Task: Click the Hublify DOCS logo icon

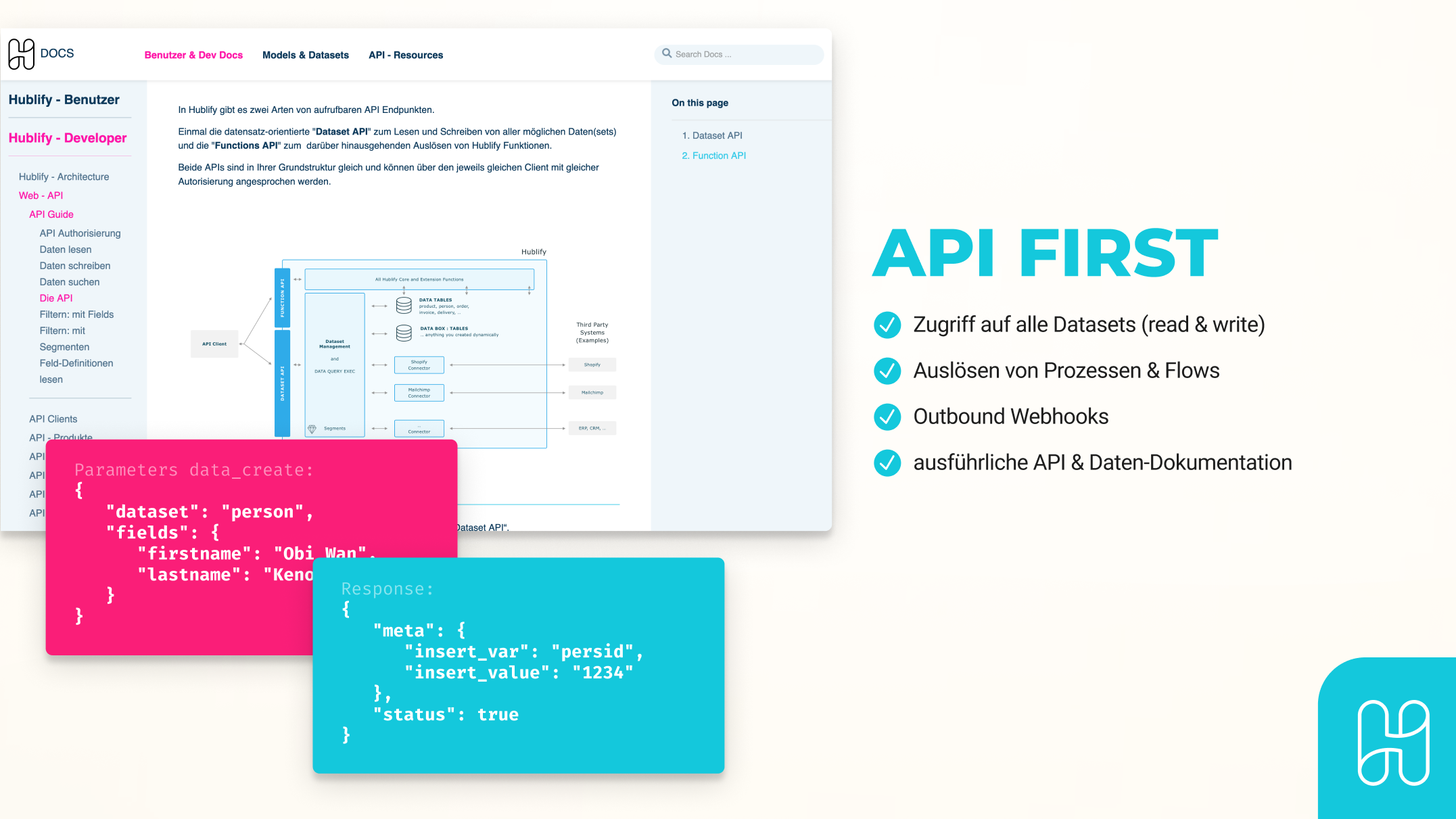Action: coord(20,54)
